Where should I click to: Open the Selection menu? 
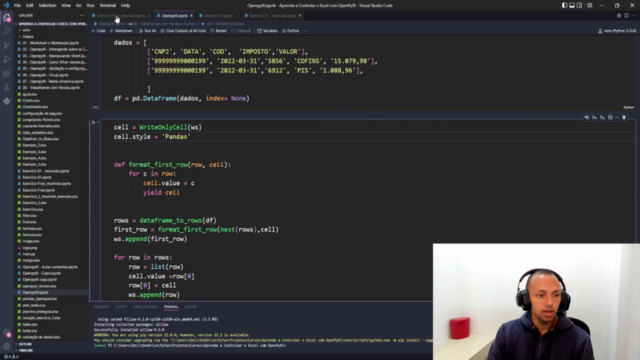[47, 5]
